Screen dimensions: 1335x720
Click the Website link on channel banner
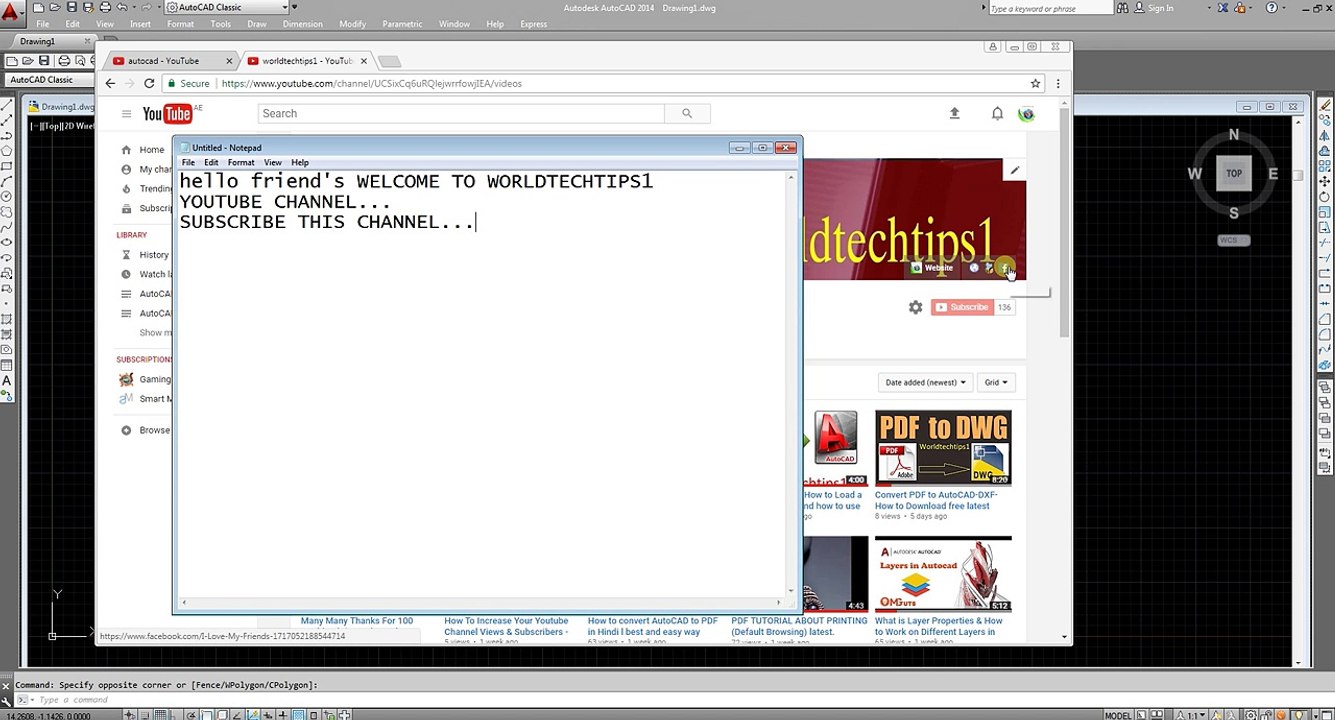click(x=932, y=268)
